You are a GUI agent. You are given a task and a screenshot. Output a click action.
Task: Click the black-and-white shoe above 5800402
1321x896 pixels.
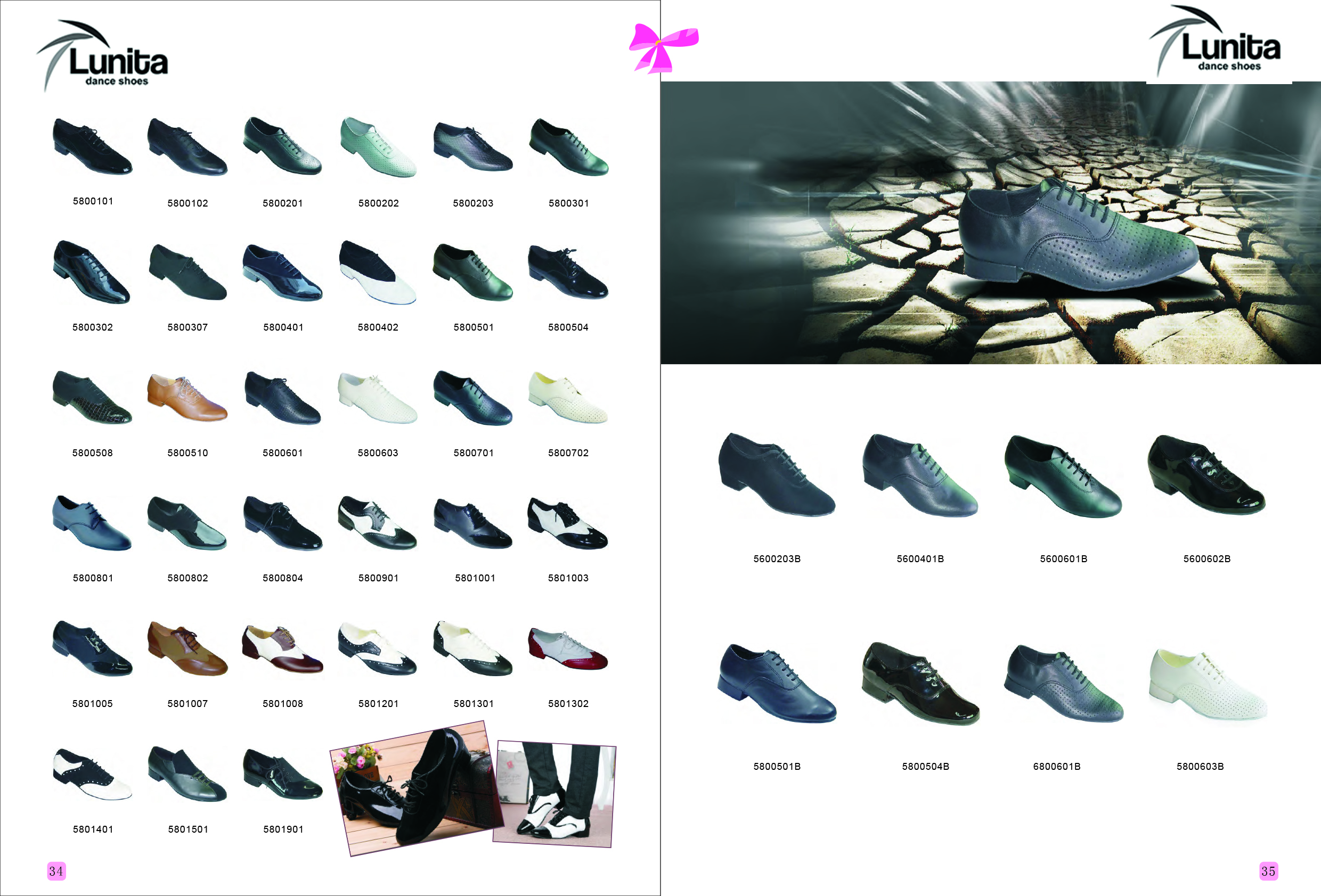[378, 272]
